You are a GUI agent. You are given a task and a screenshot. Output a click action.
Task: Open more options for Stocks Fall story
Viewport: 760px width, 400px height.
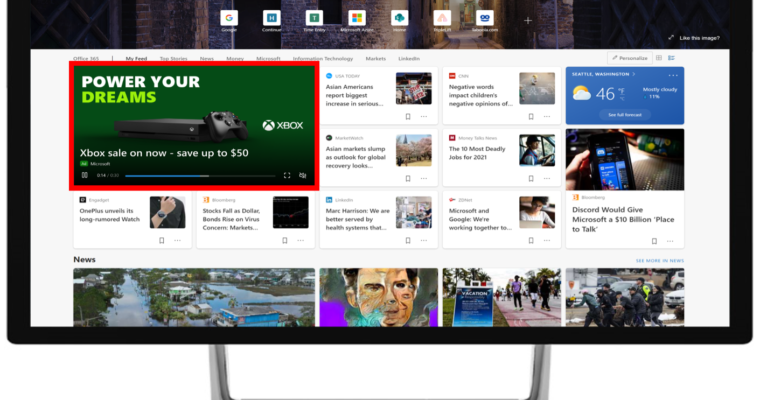[x=301, y=240]
